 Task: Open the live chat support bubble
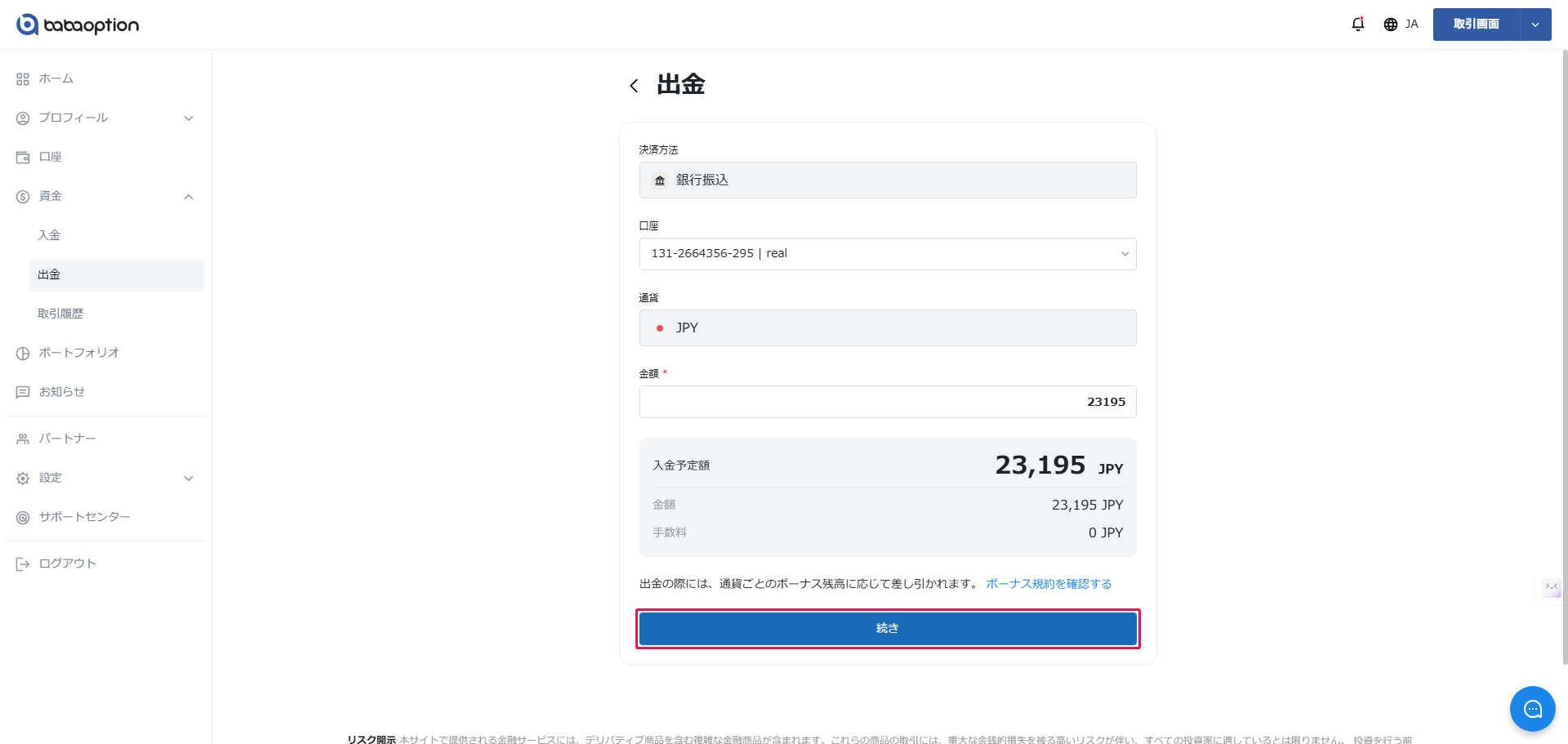click(x=1532, y=709)
